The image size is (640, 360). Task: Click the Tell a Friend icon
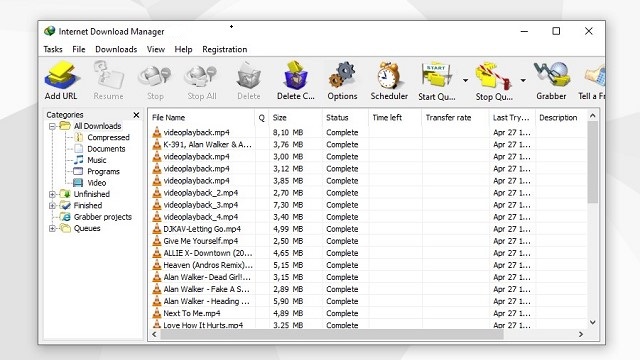(595, 76)
